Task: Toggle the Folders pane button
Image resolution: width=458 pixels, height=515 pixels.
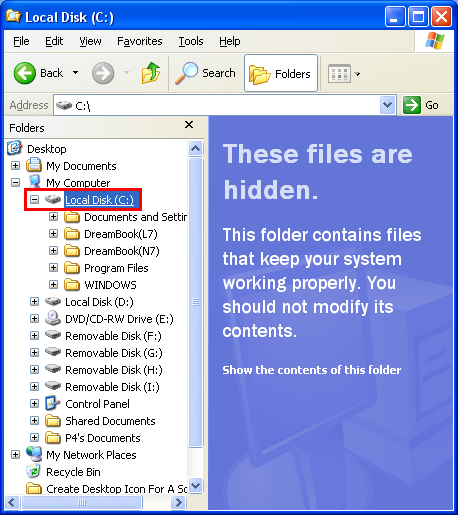Action: coord(281,73)
